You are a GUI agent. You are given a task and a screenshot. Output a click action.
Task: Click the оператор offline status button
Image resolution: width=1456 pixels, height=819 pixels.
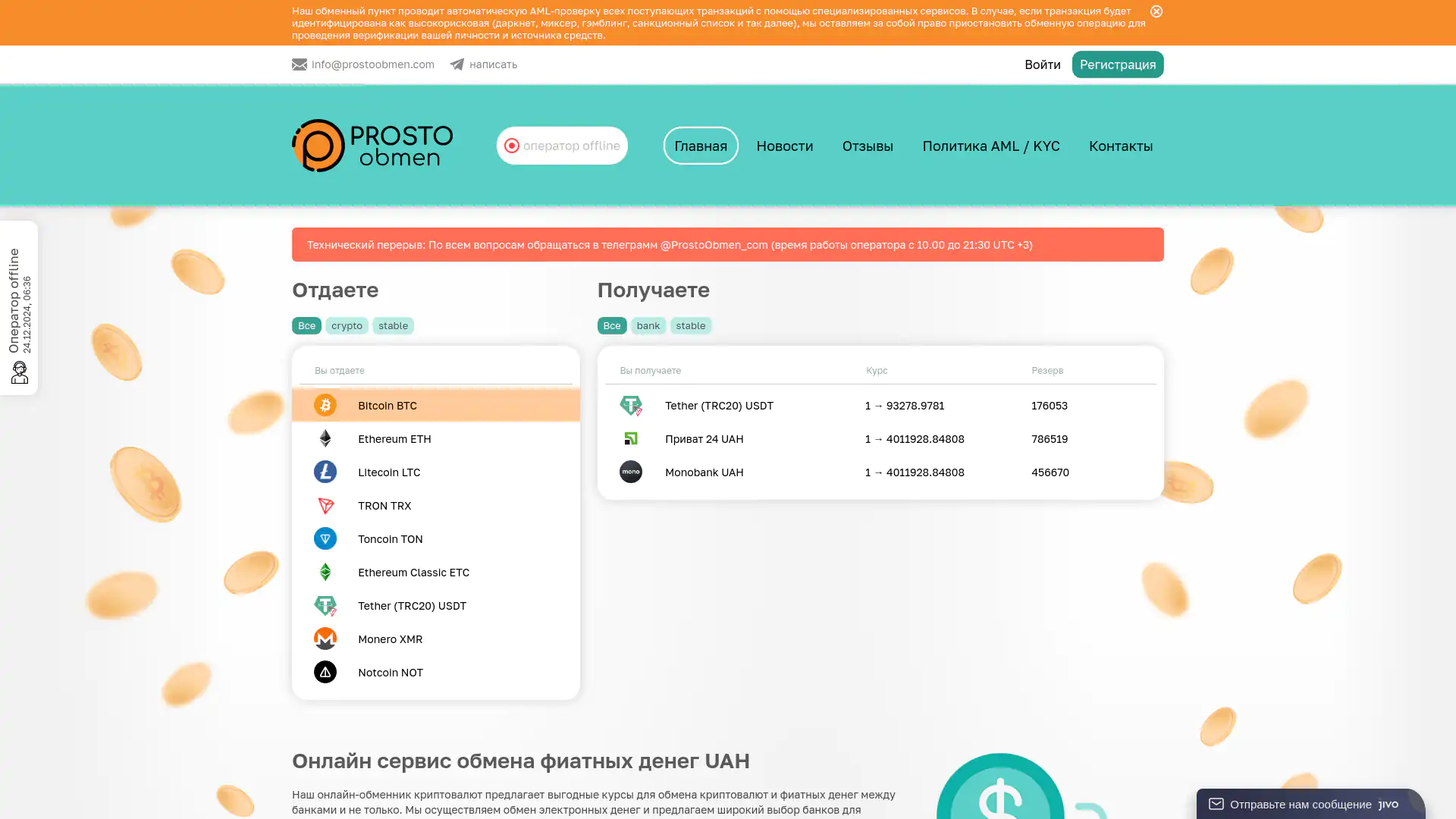click(562, 146)
